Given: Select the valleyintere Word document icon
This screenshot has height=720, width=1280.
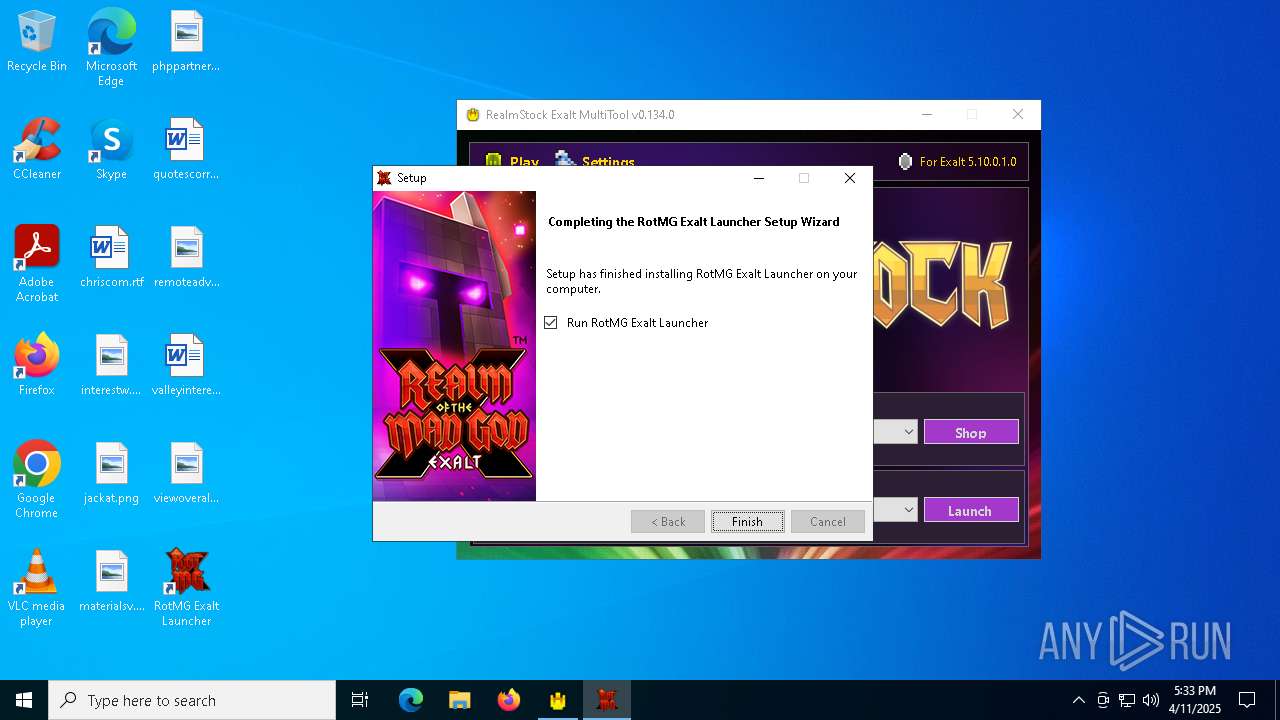Looking at the screenshot, I should 186,365.
